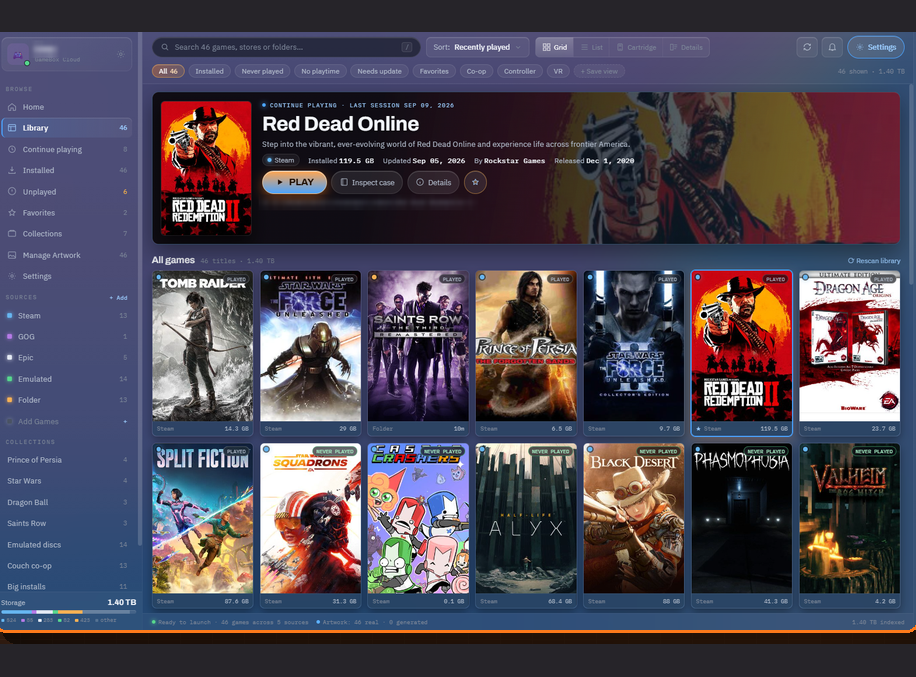This screenshot has width=916, height=677.
Task: Open the Star Wars collection
Action: click(x=67, y=481)
